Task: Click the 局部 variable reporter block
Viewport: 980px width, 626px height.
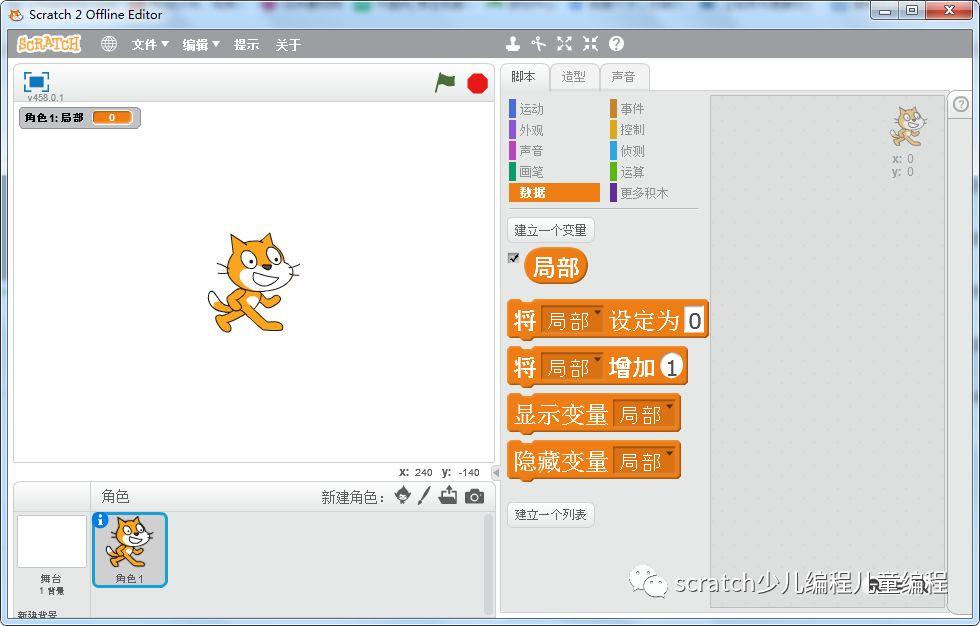Action: 556,267
